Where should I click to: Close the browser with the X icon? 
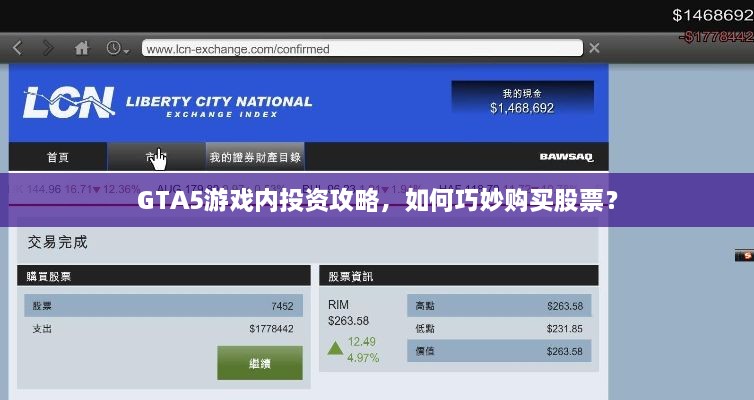[594, 48]
